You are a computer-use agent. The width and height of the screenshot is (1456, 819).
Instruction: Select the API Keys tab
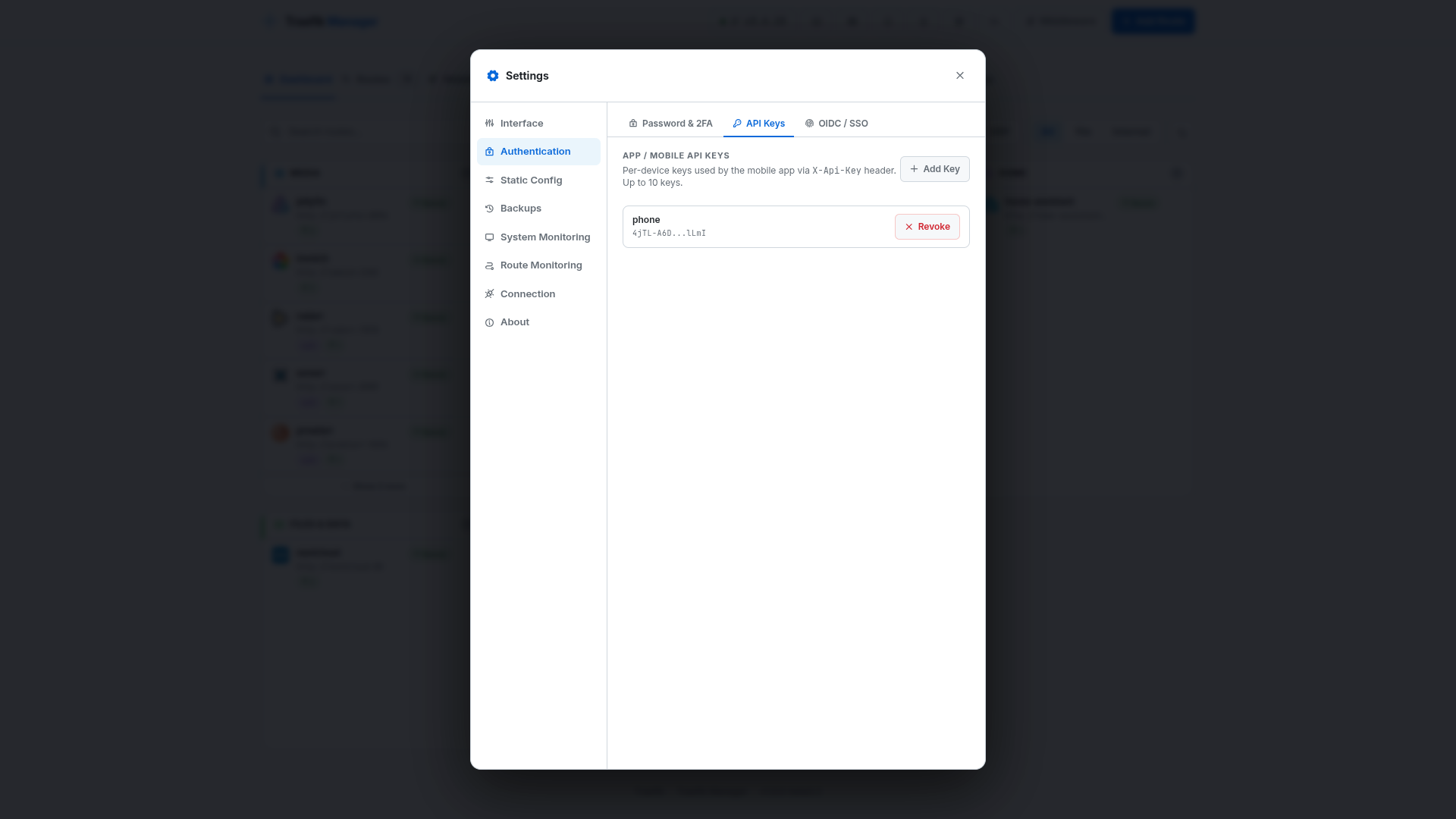point(758,124)
